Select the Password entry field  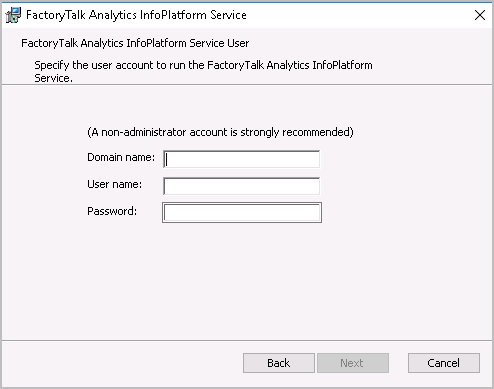click(242, 213)
